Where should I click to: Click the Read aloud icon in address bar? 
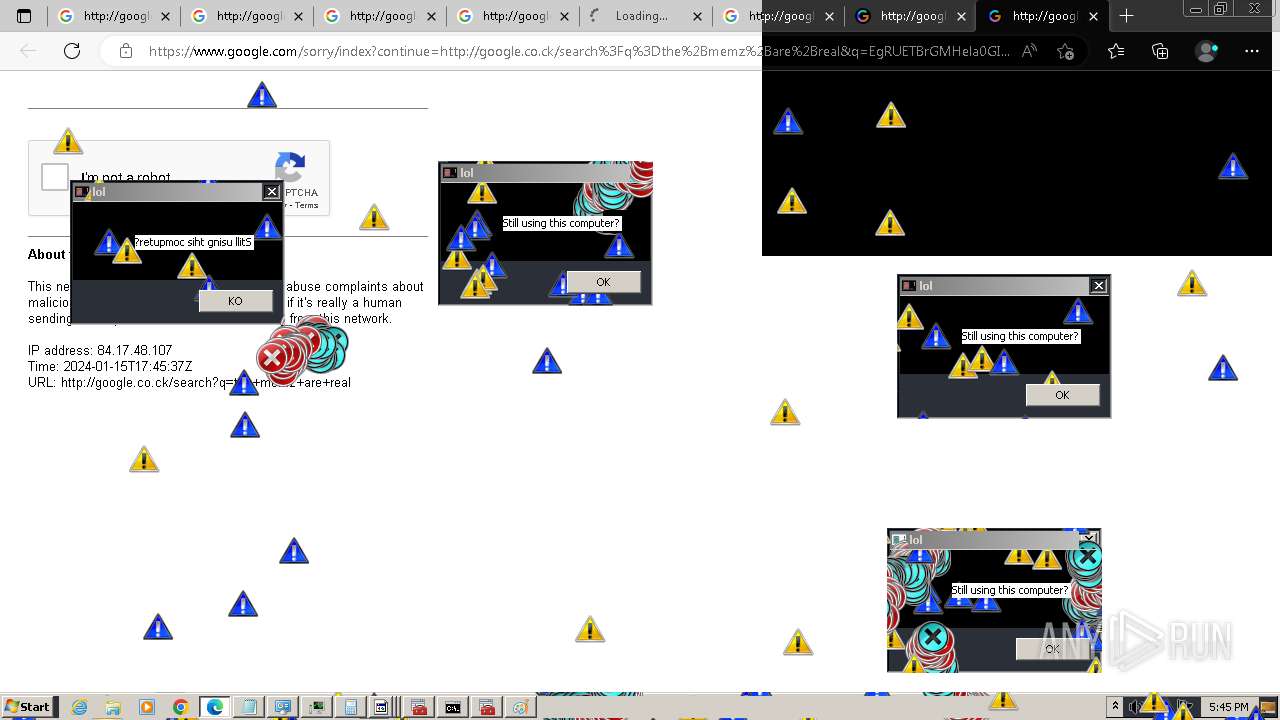click(1029, 51)
